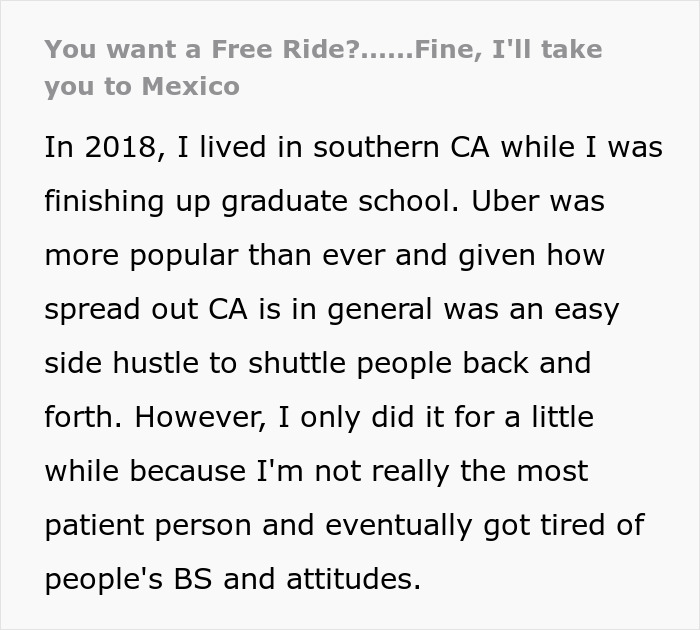Click the post title about a Free Ride
This screenshot has height=630, width=700.
coord(323,48)
